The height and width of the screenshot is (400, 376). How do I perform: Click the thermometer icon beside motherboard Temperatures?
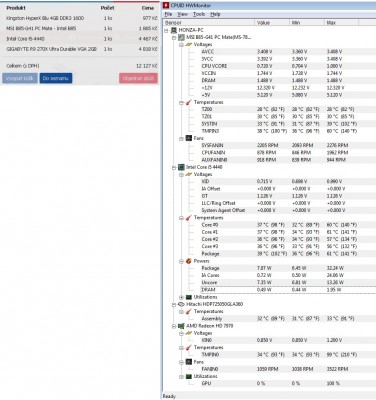pyautogui.click(x=189, y=102)
